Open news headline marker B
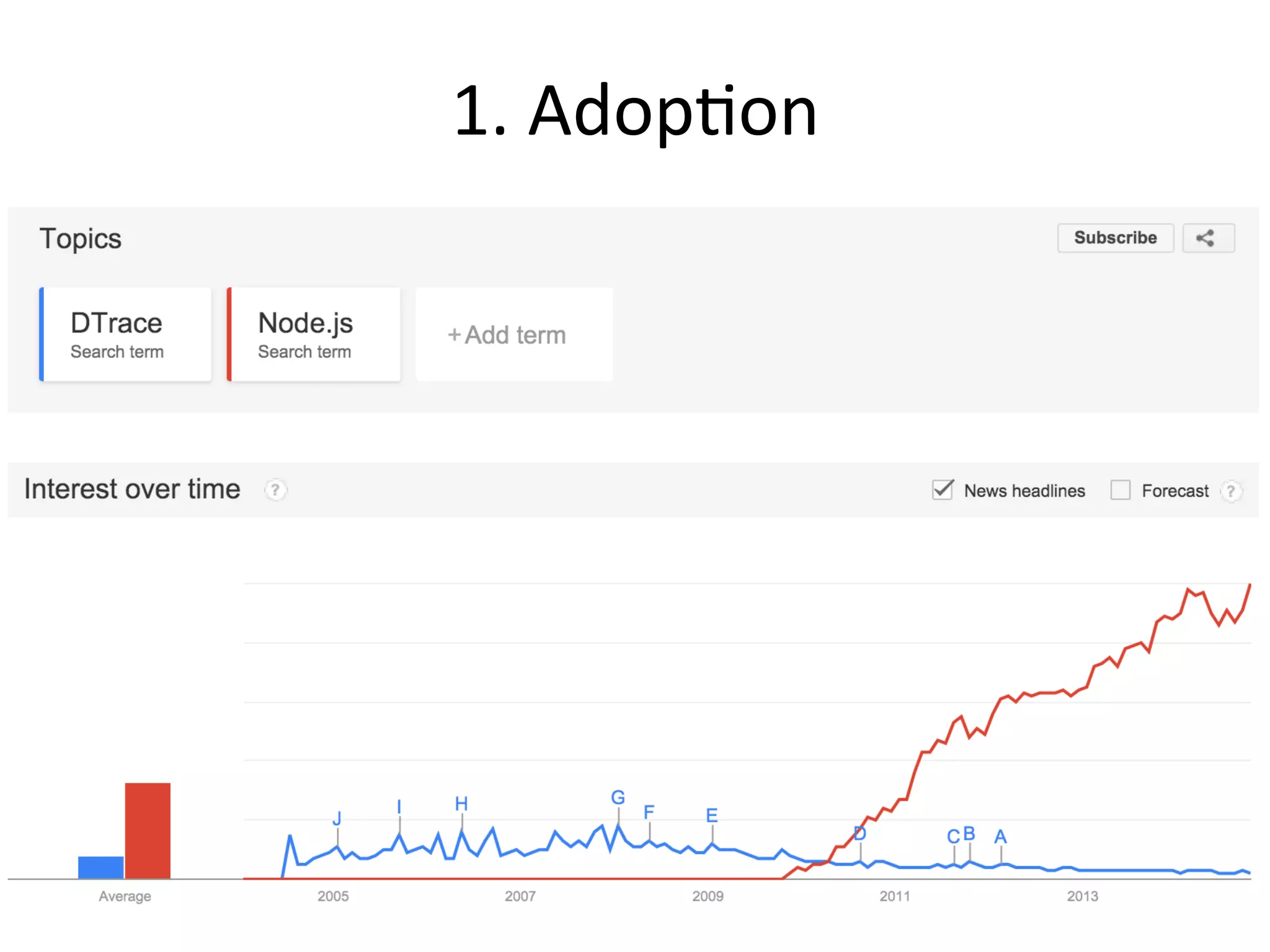 click(969, 834)
